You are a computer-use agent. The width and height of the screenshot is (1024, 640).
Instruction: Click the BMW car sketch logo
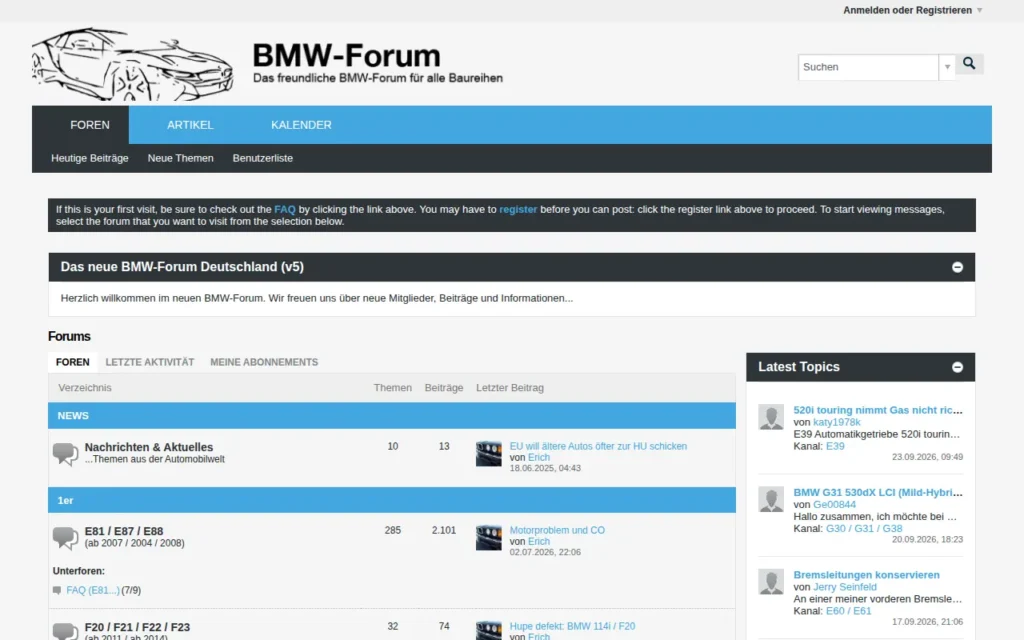[133, 64]
